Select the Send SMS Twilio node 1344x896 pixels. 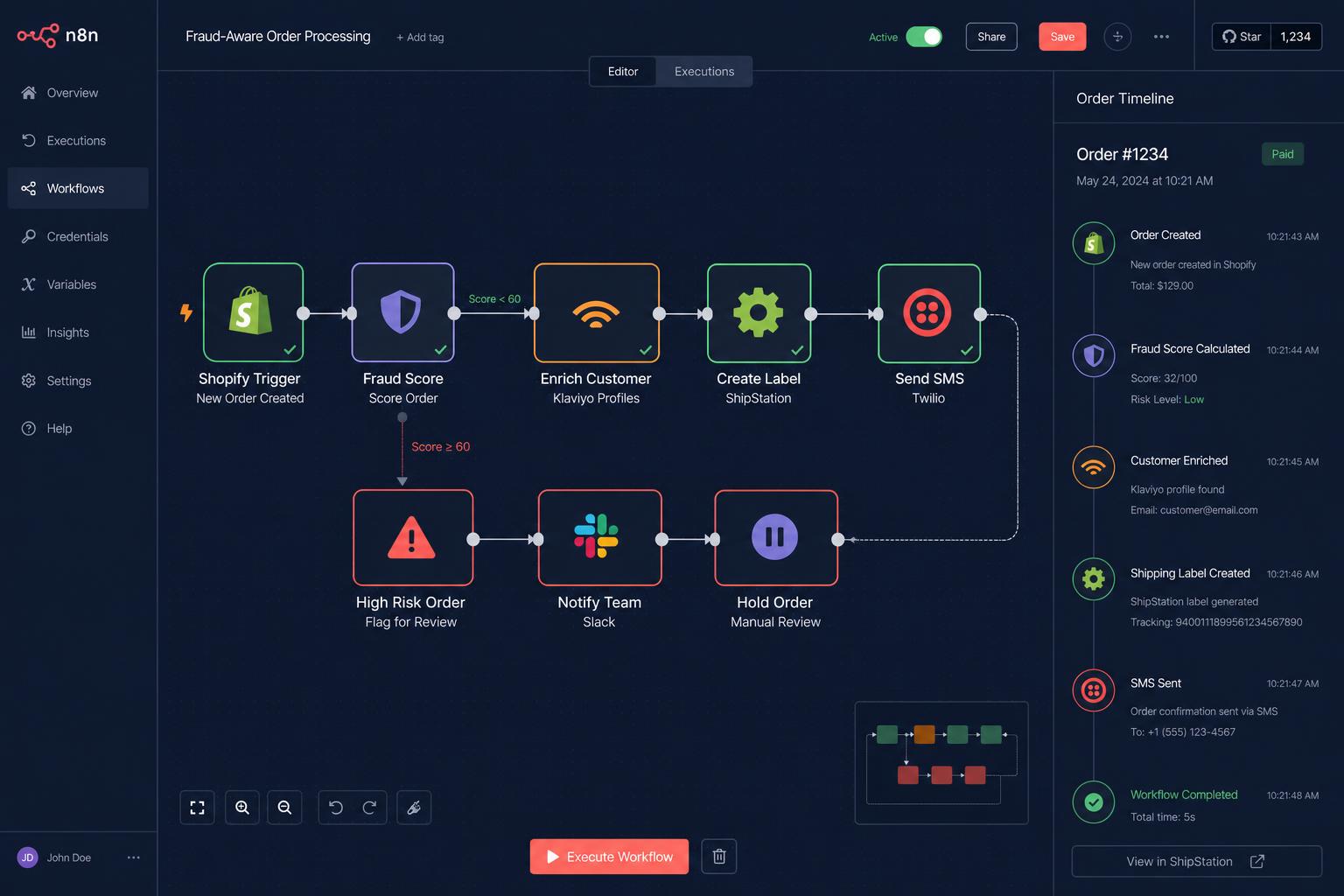click(x=929, y=312)
